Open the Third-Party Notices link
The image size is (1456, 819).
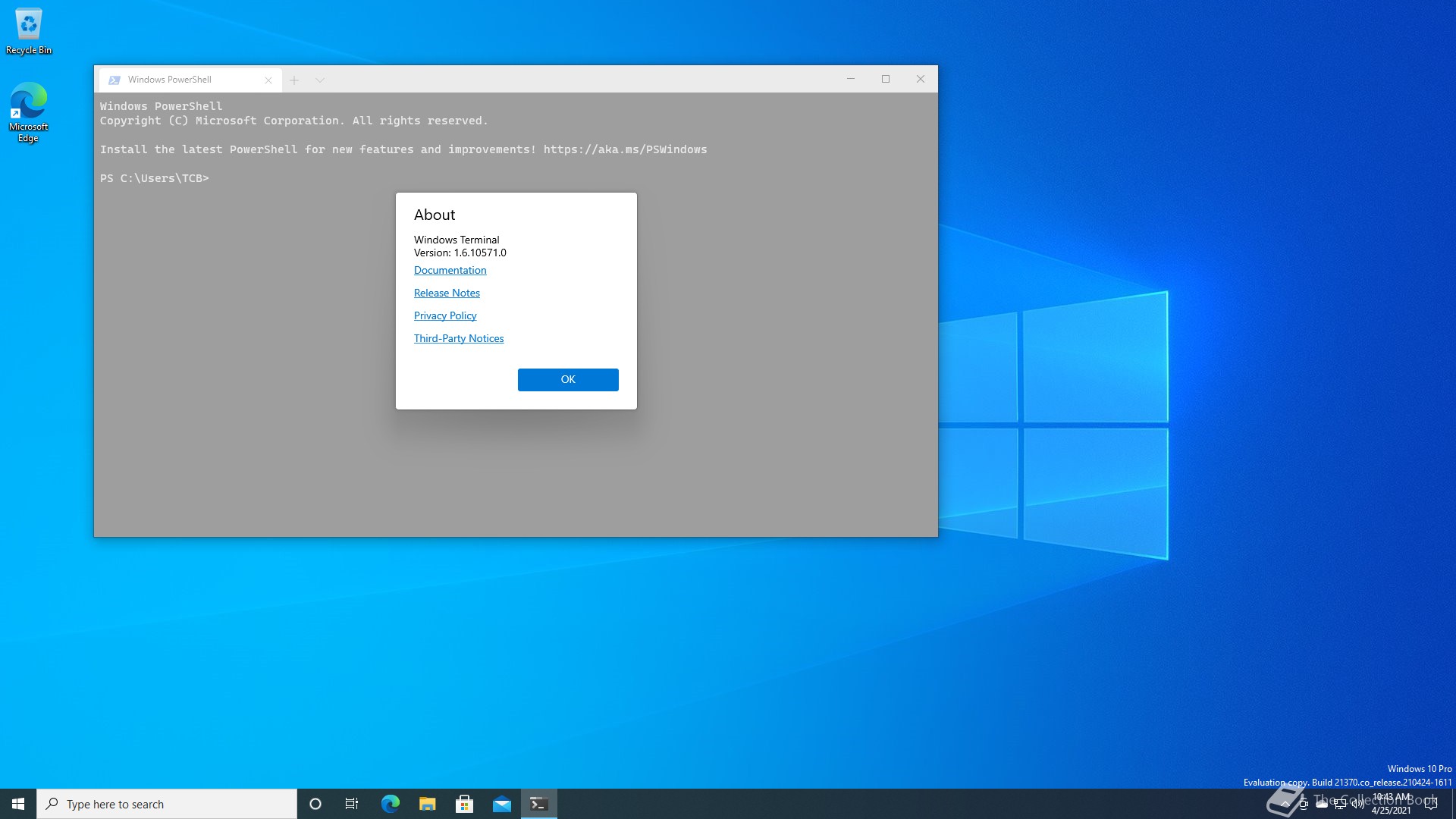point(459,338)
